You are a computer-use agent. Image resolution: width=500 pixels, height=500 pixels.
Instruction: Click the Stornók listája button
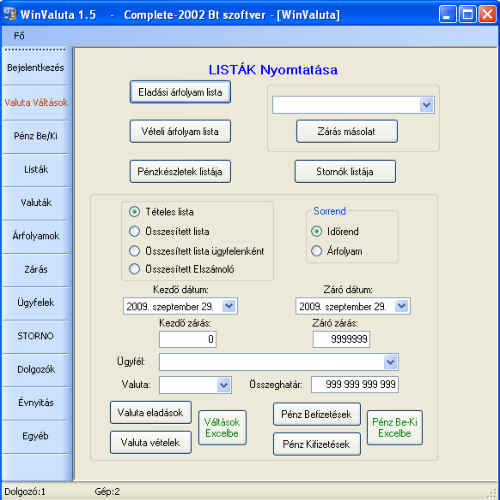pyautogui.click(x=345, y=172)
